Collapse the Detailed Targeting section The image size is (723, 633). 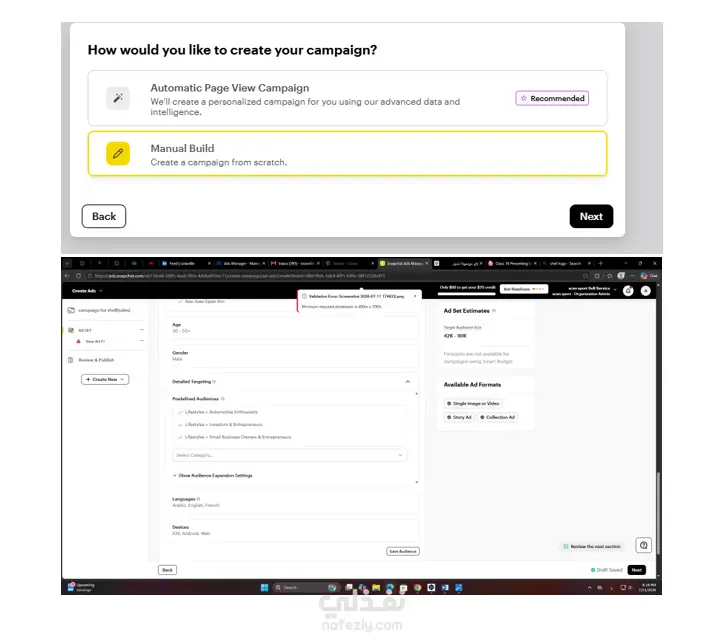[408, 382]
